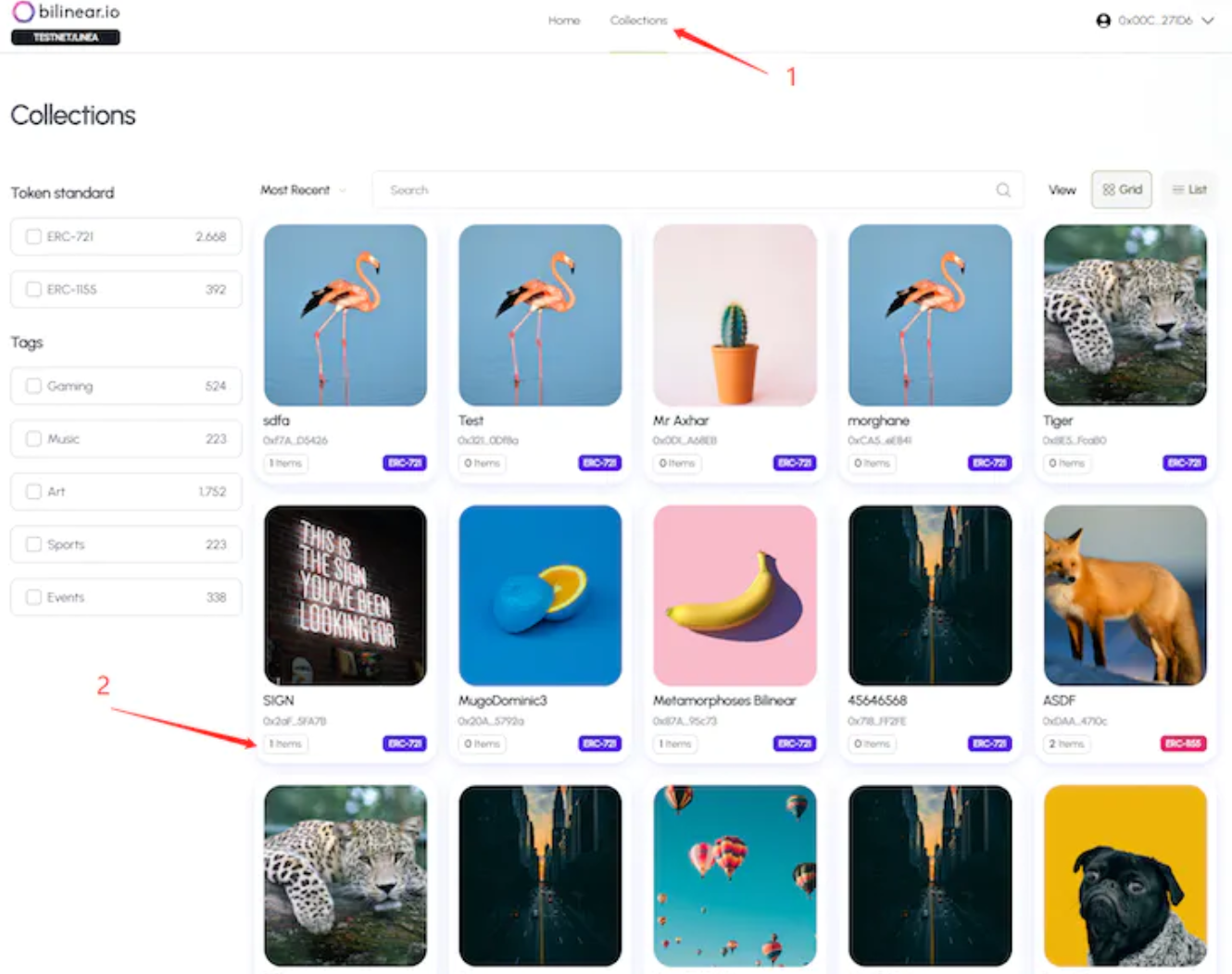This screenshot has width=1232, height=974.
Task: Click items count on ASDF card
Action: click(1066, 743)
